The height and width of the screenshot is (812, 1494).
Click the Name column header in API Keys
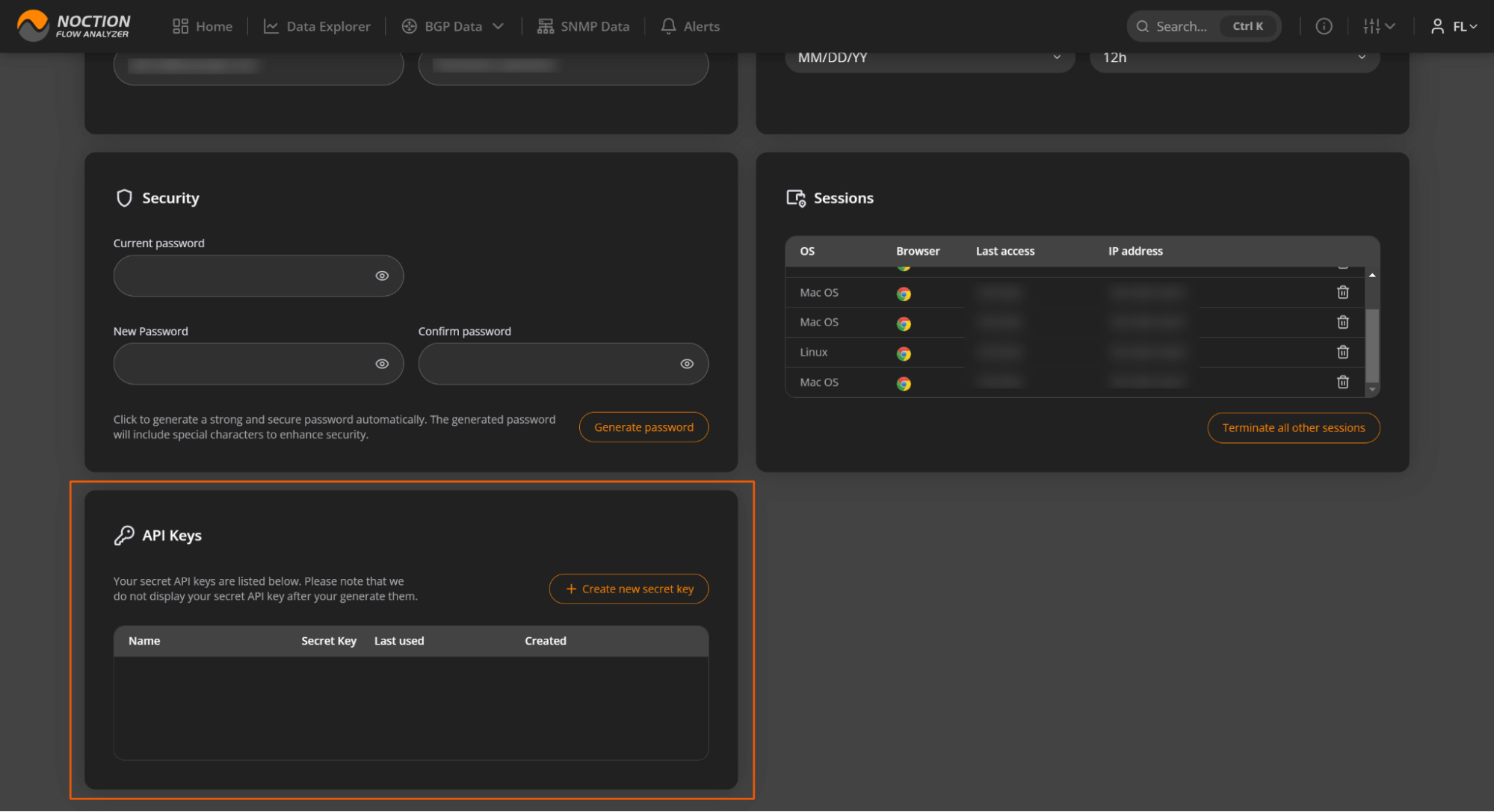coord(144,641)
